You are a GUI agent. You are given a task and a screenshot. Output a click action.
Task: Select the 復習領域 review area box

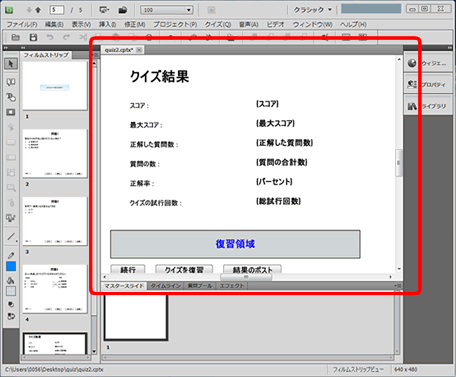click(x=235, y=244)
